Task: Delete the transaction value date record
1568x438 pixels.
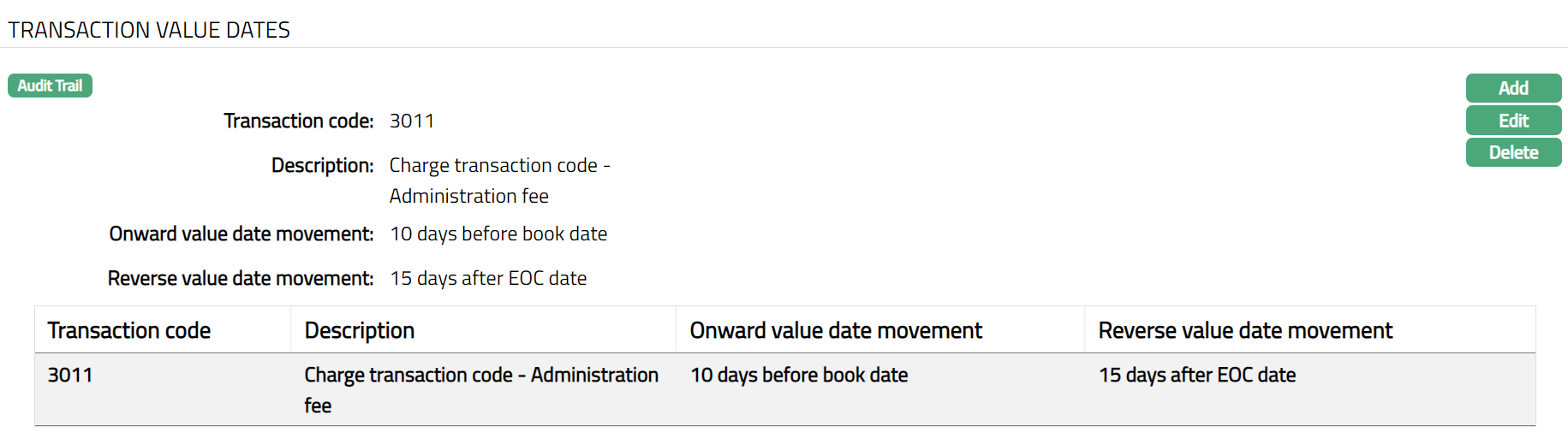Action: point(1513,152)
